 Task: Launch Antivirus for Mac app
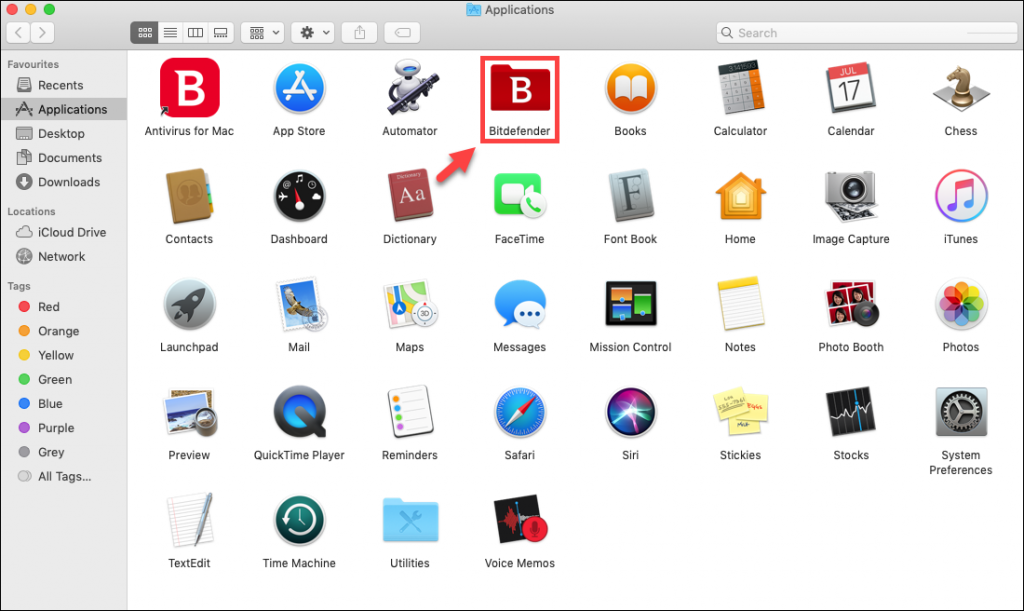(189, 90)
